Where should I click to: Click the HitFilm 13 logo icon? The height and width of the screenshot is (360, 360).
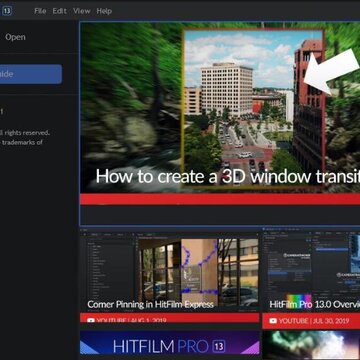(x=7, y=11)
